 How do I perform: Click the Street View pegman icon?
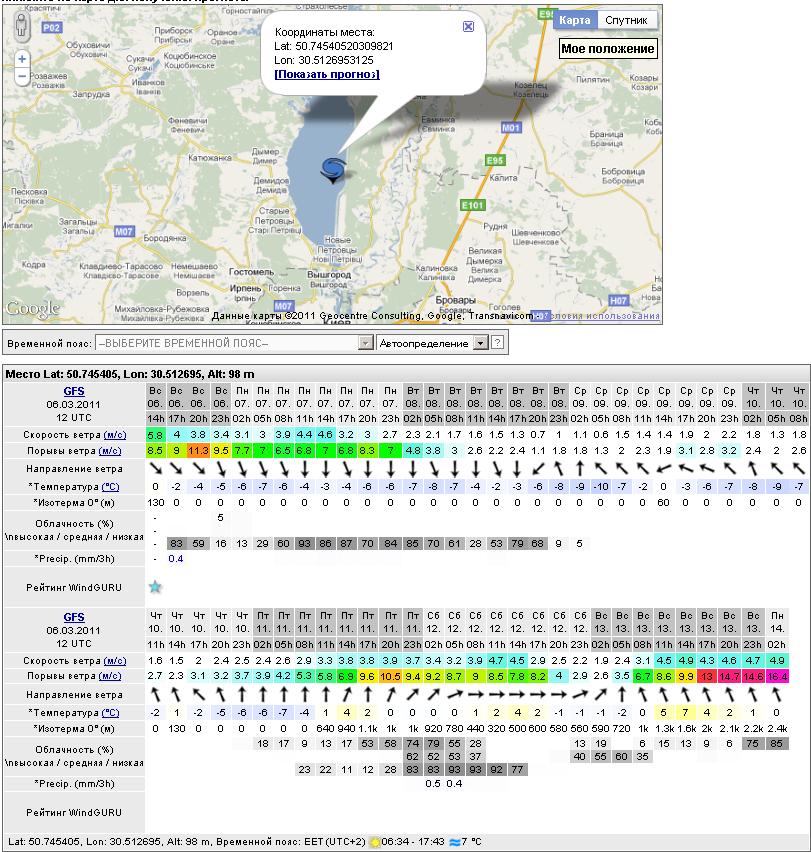point(22,27)
